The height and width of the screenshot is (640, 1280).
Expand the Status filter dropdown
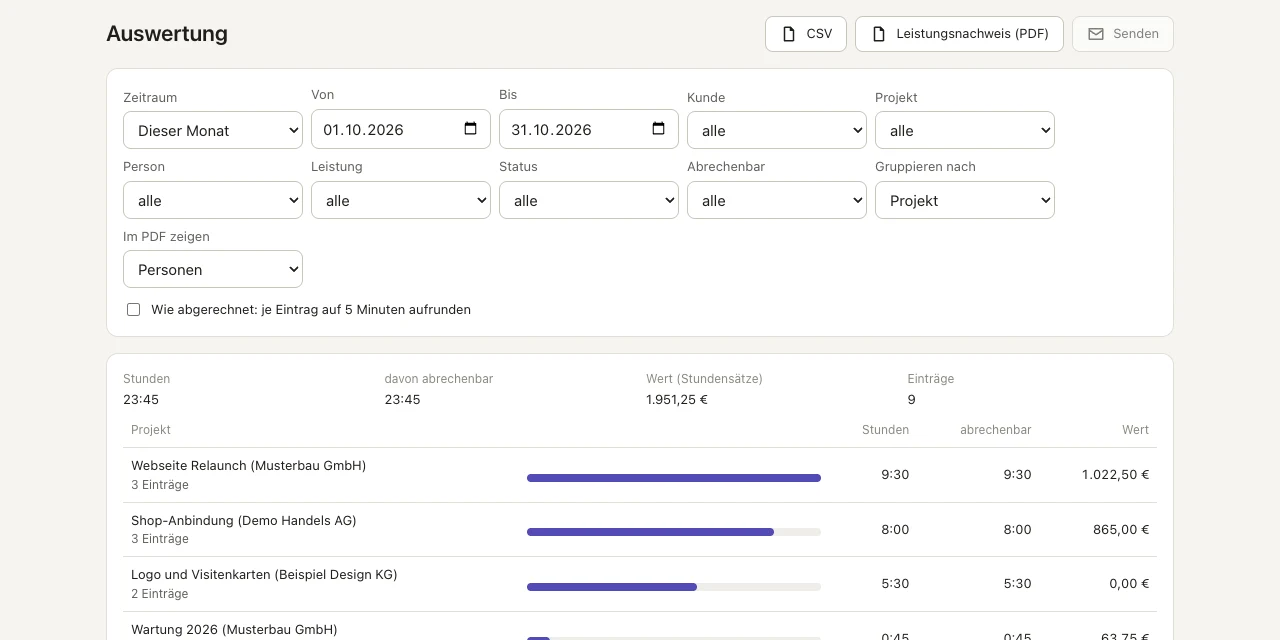589,200
